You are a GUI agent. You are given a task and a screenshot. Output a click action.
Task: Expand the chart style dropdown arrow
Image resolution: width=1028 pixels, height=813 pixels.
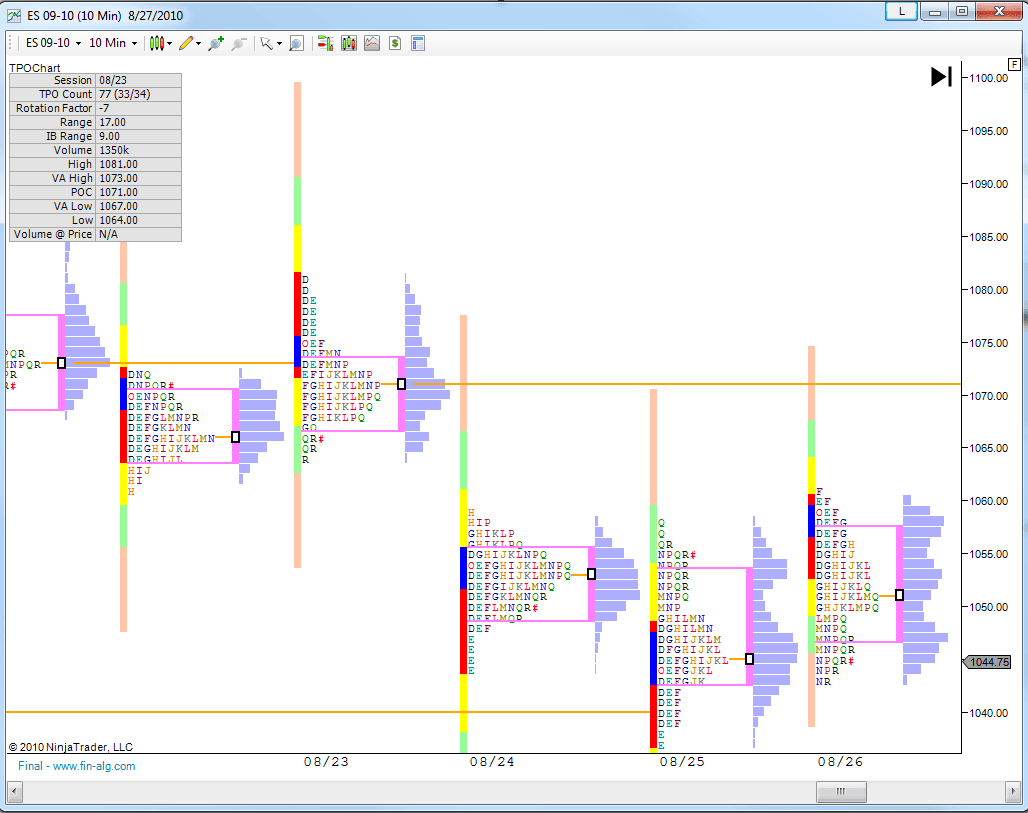(170, 43)
